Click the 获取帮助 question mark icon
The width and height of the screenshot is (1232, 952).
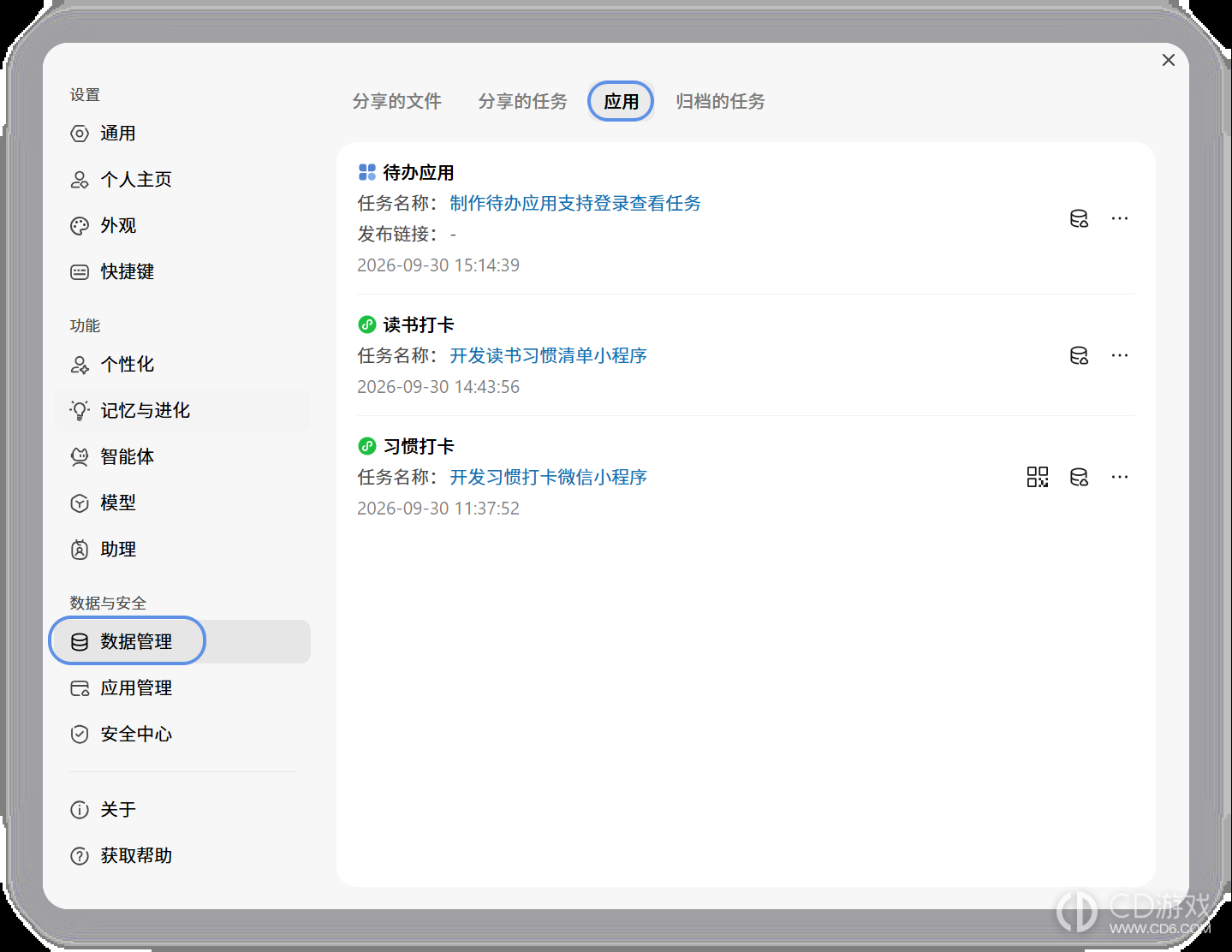[x=80, y=856]
